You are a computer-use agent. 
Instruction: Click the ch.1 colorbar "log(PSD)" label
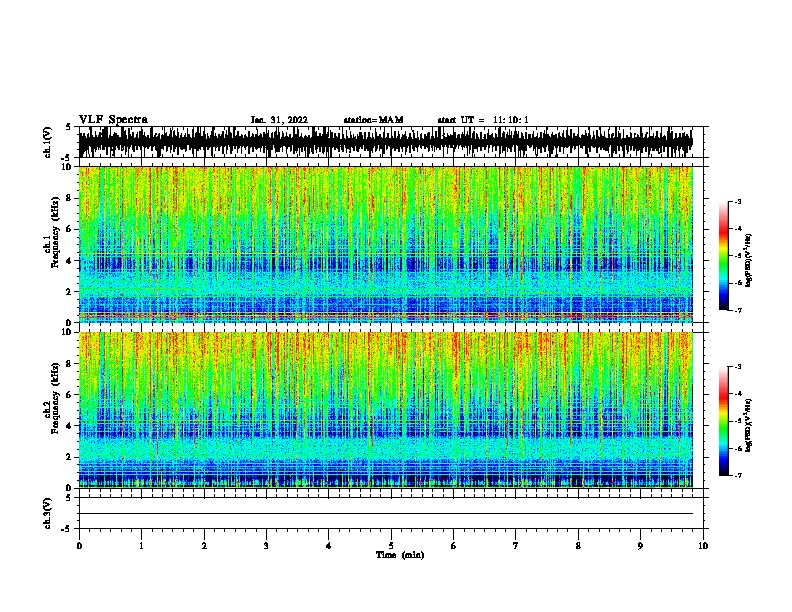[x=749, y=261]
